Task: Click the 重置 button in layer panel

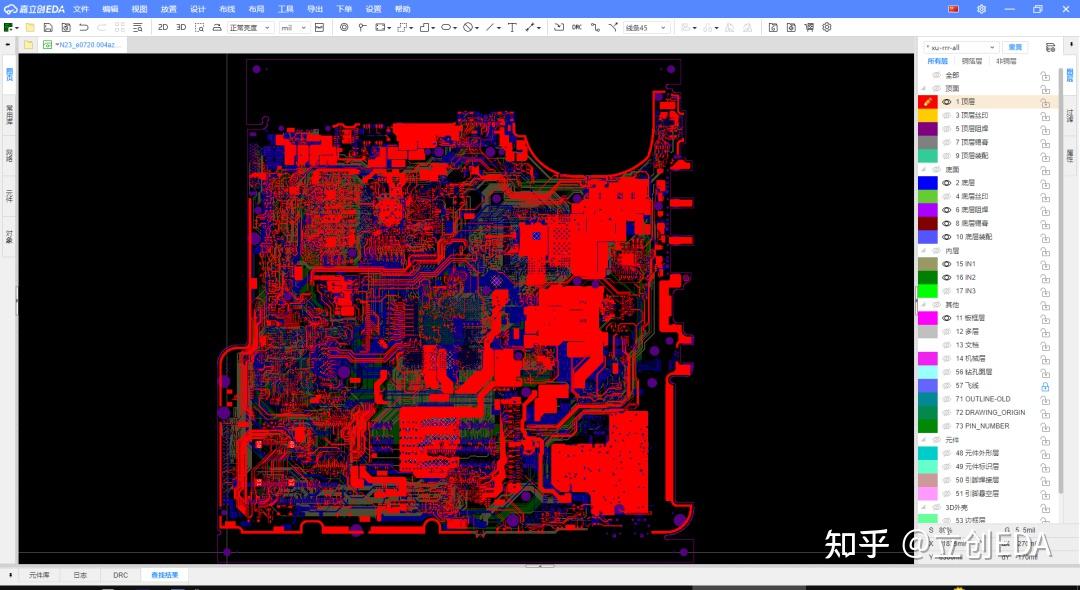Action: [x=1015, y=48]
